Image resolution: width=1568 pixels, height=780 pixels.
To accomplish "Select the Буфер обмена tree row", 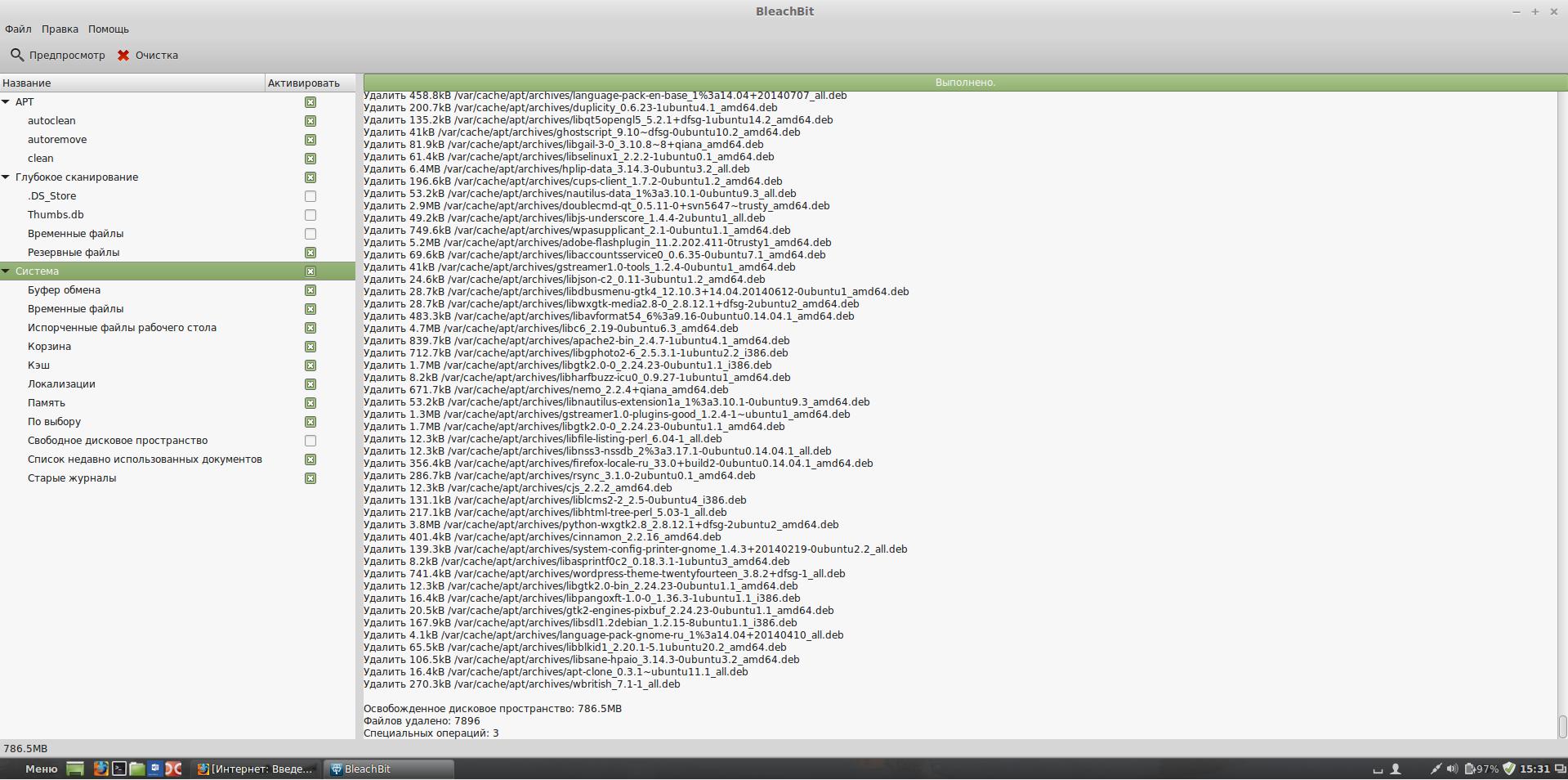I will (177, 290).
